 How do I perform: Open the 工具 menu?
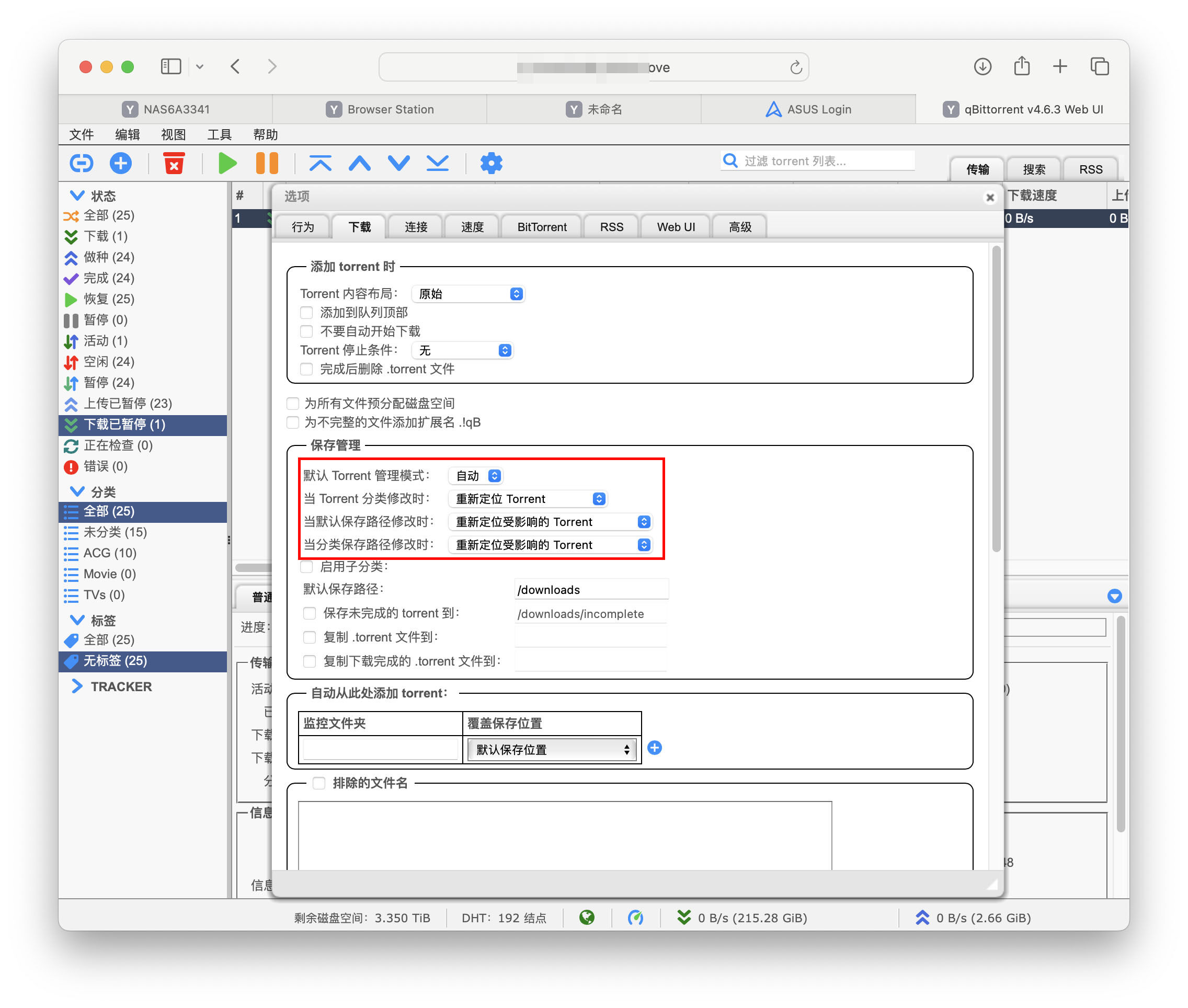coord(220,134)
